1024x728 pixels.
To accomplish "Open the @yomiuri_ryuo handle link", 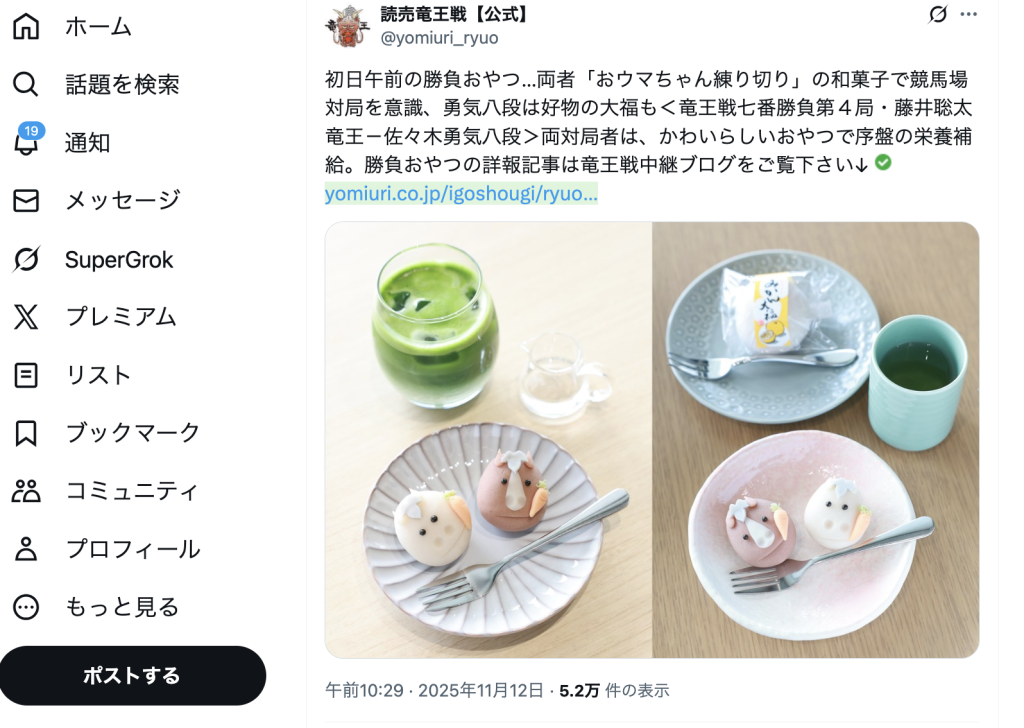I will coord(440,38).
